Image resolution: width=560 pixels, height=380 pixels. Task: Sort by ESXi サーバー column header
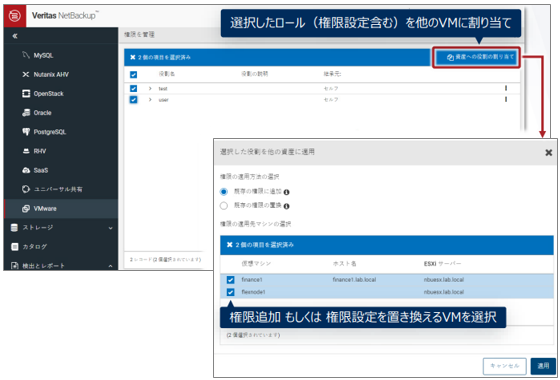(x=442, y=264)
